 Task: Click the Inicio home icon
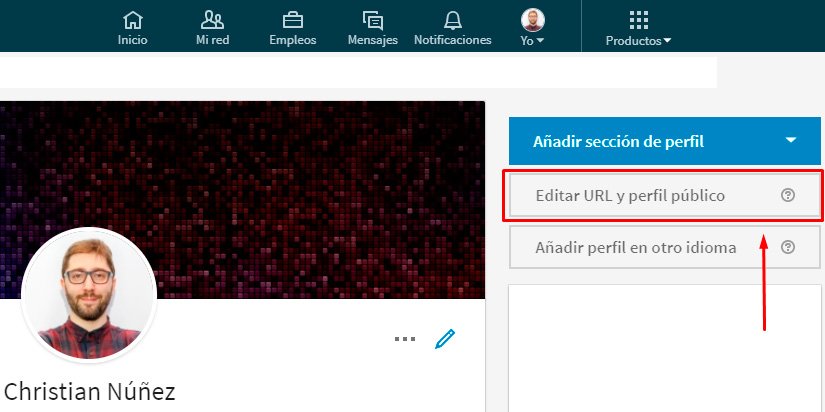132,20
